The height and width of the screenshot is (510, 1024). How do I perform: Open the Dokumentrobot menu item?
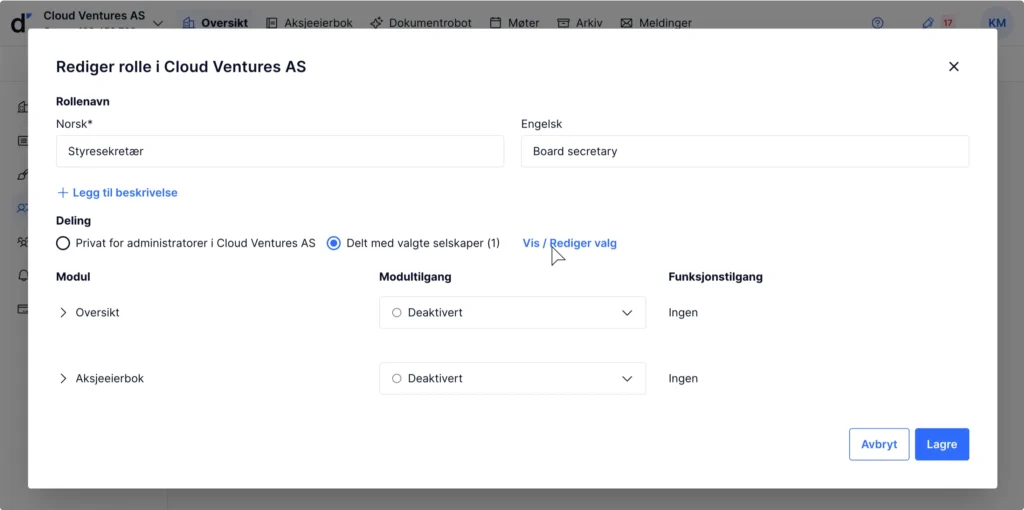coord(420,23)
